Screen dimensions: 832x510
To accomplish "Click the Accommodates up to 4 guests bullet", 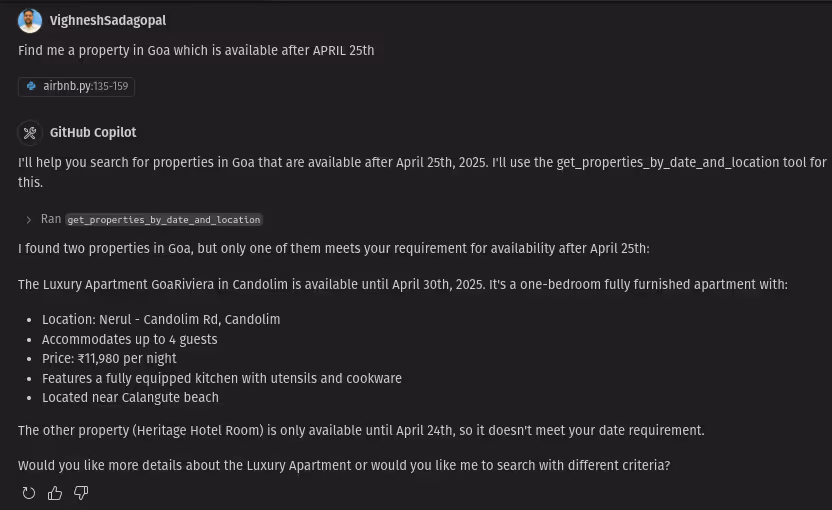I will coord(129,339).
